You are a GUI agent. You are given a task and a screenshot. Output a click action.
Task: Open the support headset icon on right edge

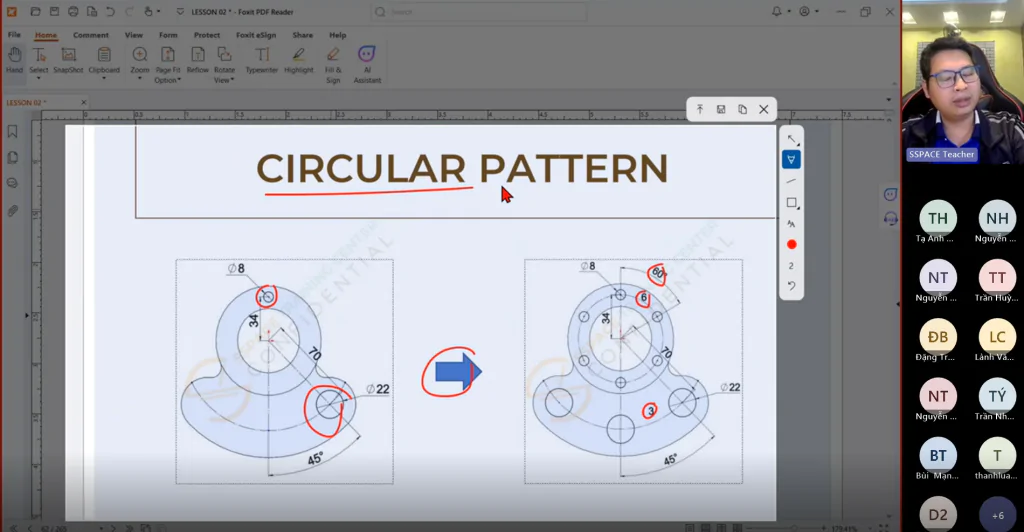coord(890,219)
